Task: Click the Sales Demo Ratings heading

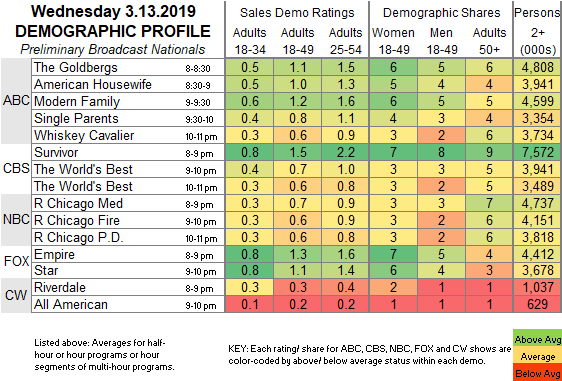Action: click(297, 13)
